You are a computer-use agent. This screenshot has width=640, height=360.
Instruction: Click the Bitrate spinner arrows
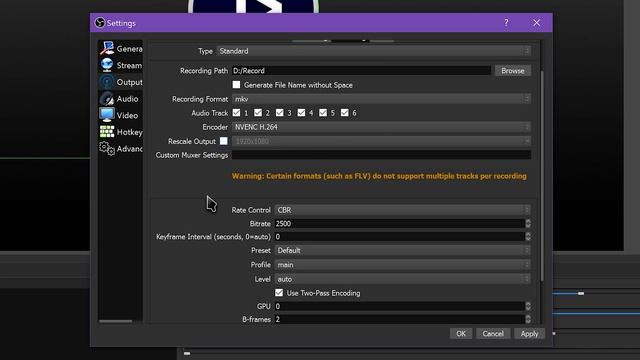pyautogui.click(x=528, y=224)
